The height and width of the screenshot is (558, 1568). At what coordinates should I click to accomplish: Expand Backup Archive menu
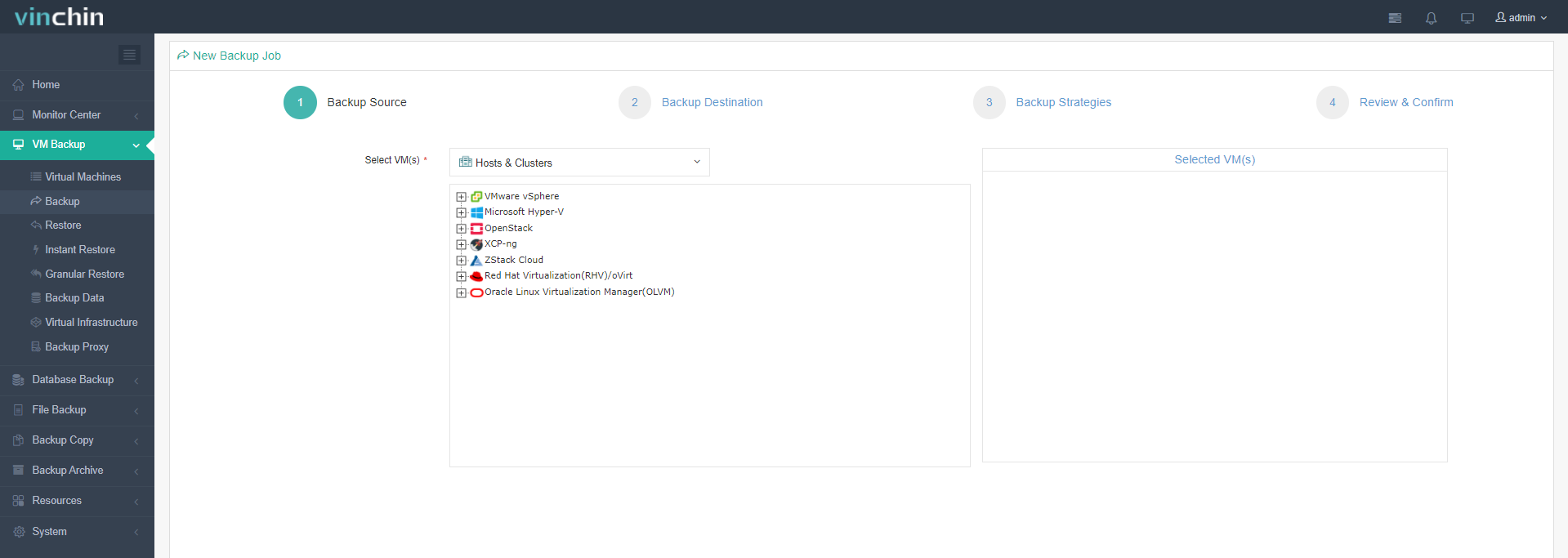(x=77, y=471)
